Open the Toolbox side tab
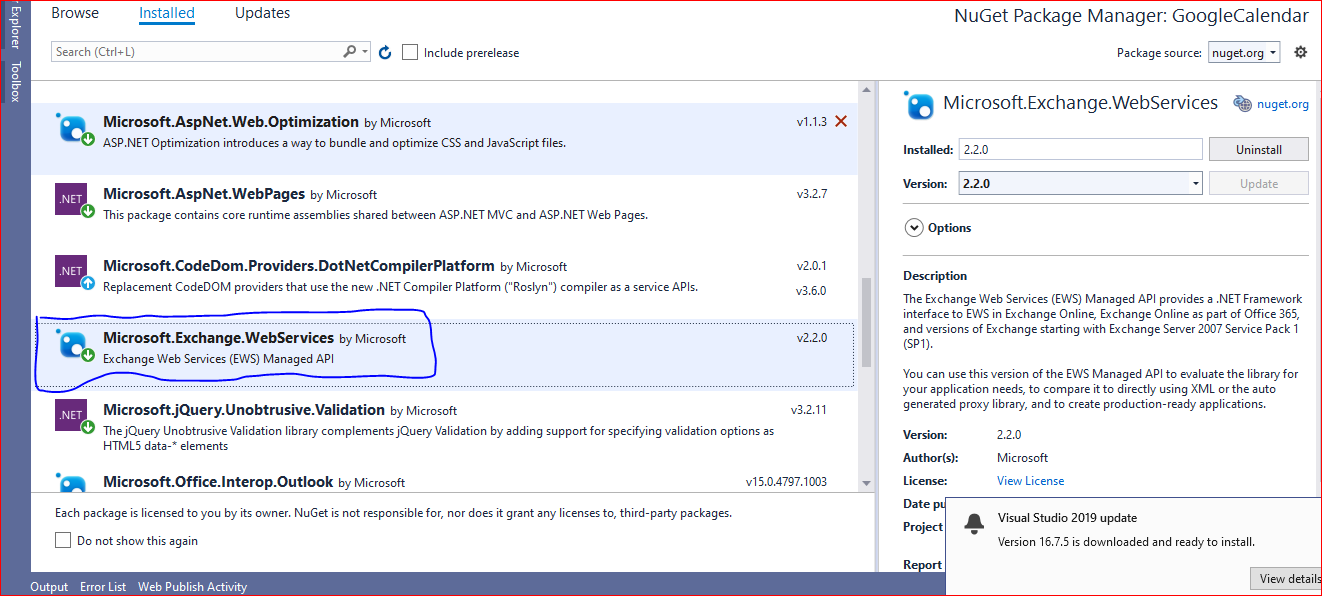The image size is (1322, 596). coord(15,82)
